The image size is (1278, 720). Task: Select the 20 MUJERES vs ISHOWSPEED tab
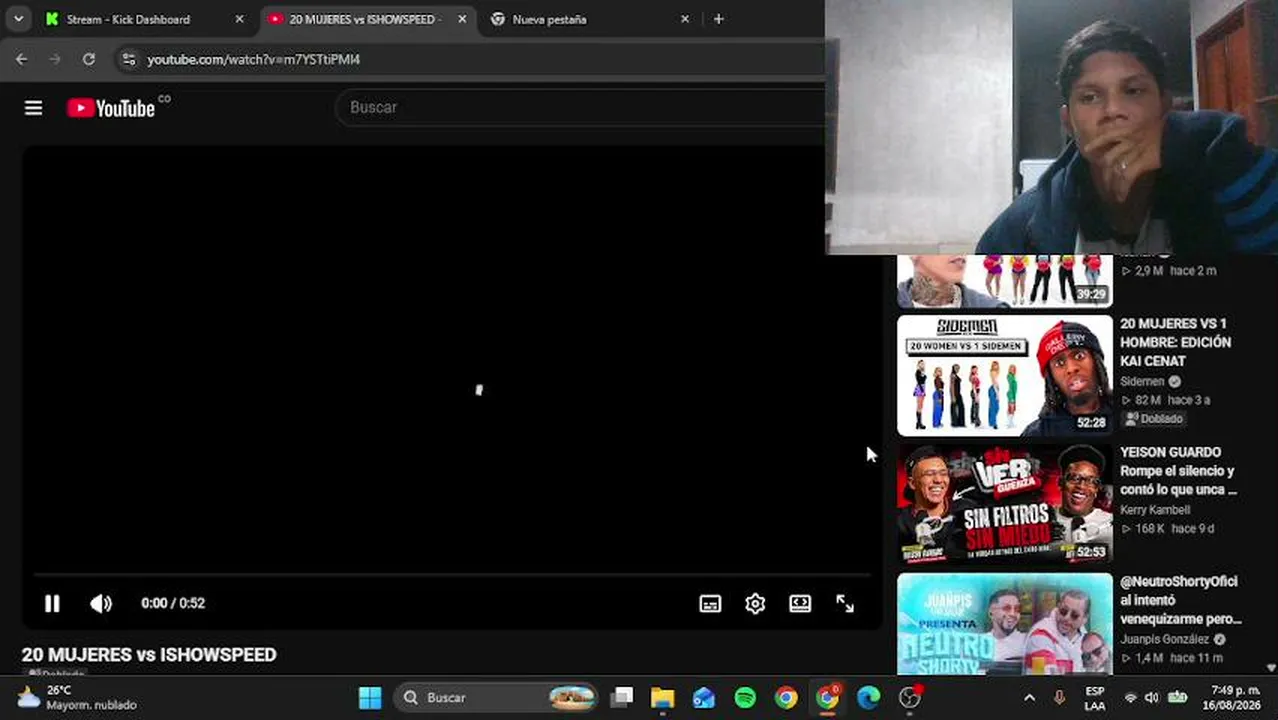pyautogui.click(x=365, y=19)
